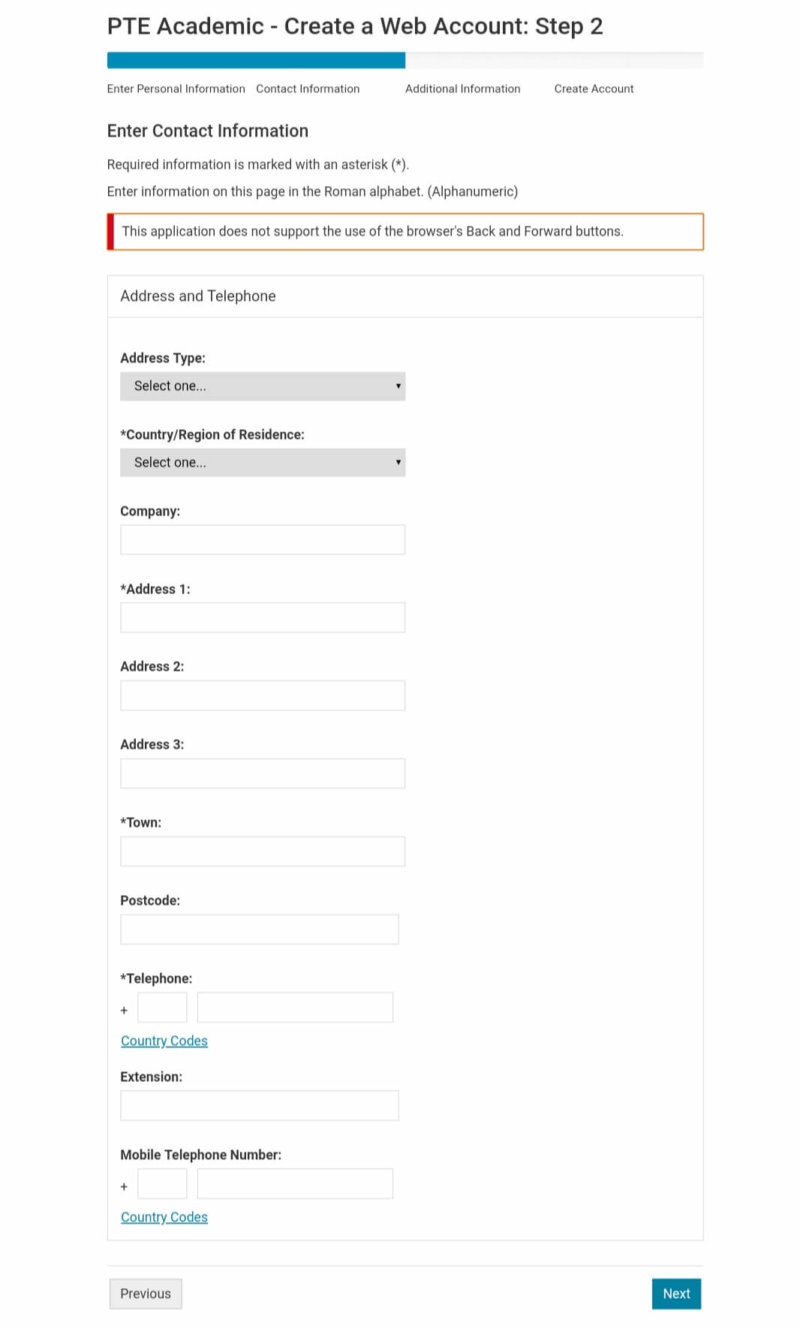This screenshot has width=800, height=1328.
Task: Click the Company input field
Action: point(262,539)
